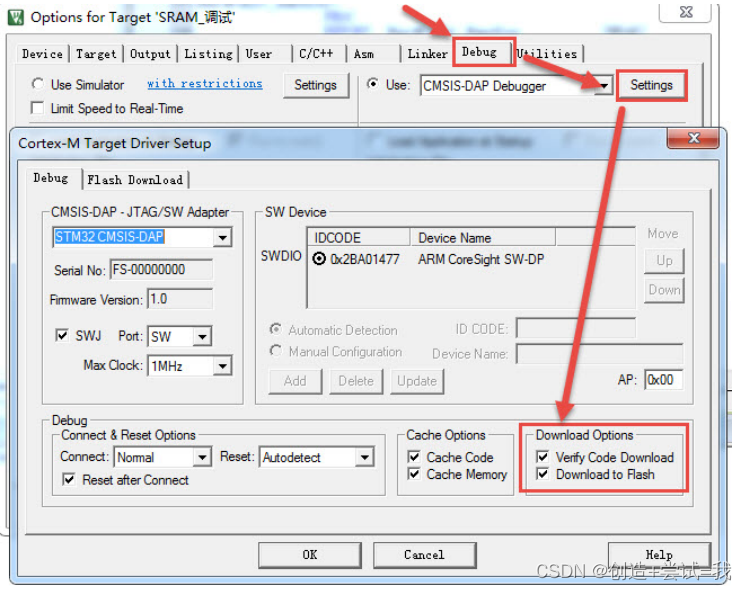The width and height of the screenshot is (747, 590).
Task: Select the Use Simulator radio button
Action: (38, 84)
